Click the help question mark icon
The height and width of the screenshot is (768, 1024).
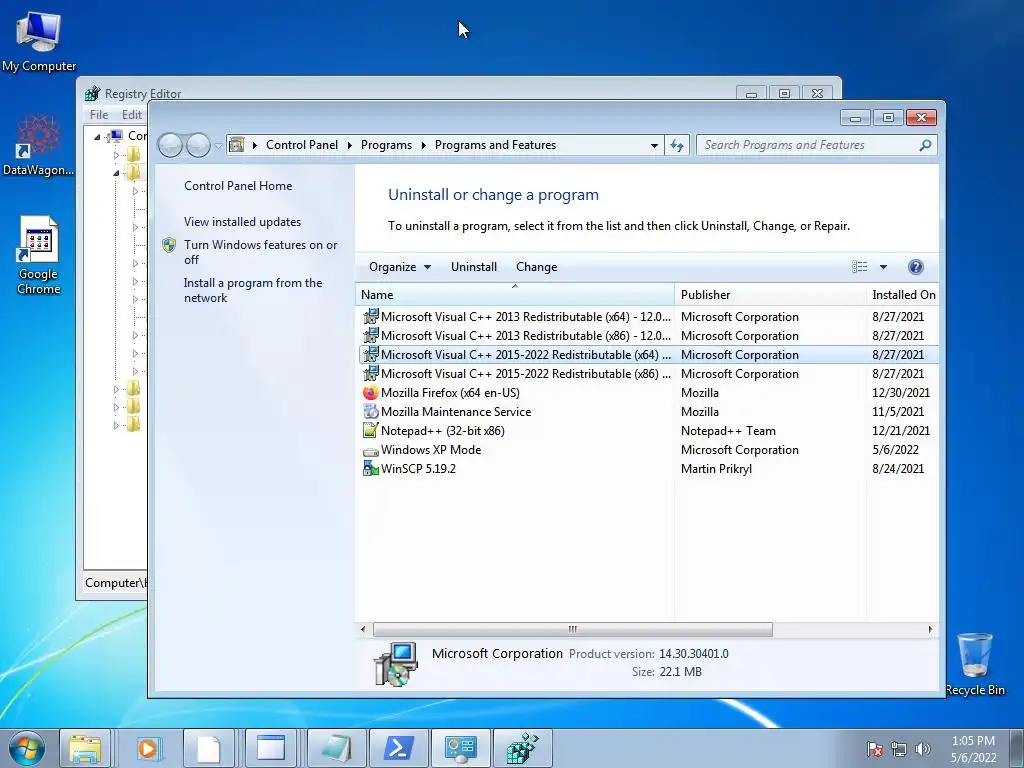pyautogui.click(x=916, y=266)
